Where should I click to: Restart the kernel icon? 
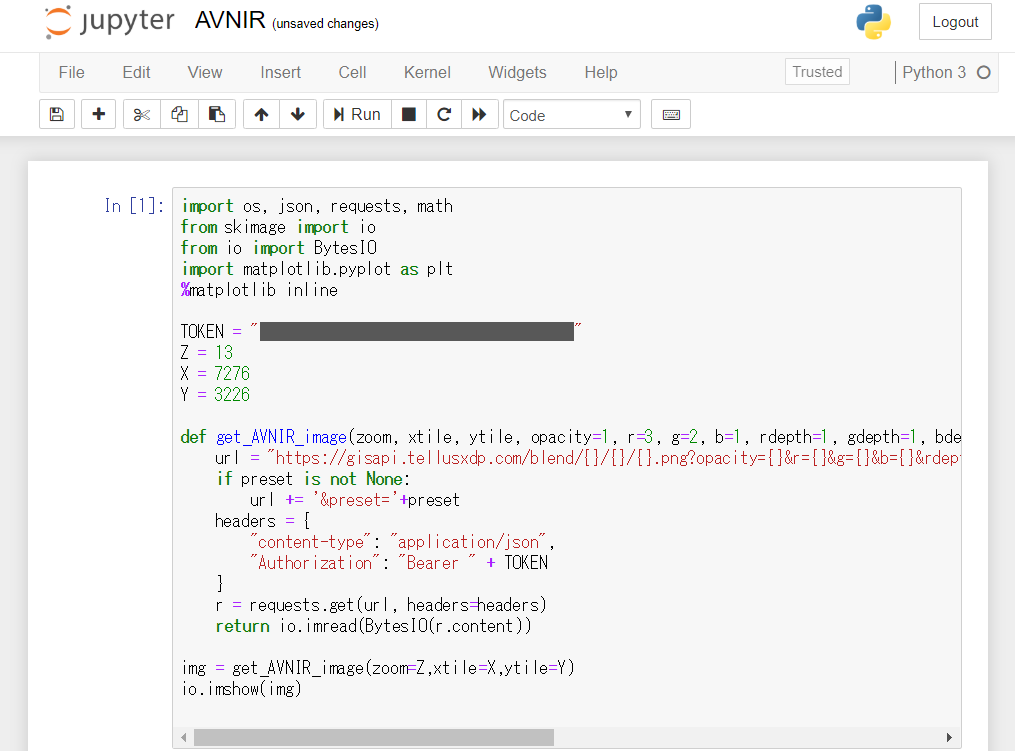(444, 115)
